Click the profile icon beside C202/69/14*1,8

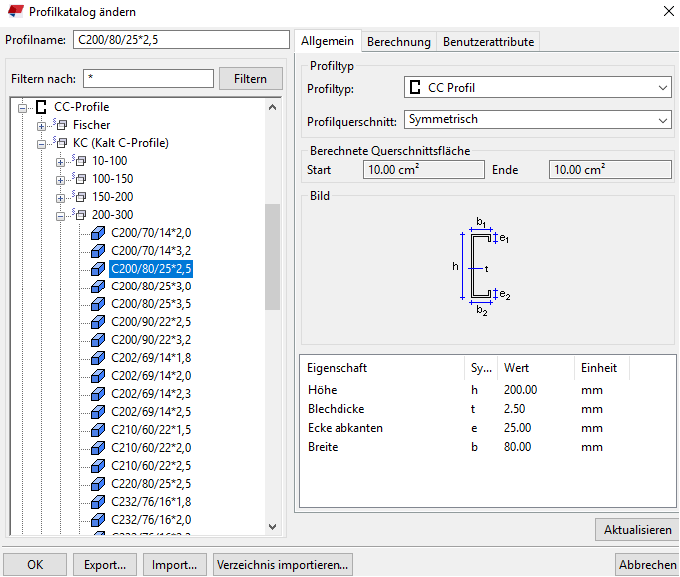tap(98, 358)
